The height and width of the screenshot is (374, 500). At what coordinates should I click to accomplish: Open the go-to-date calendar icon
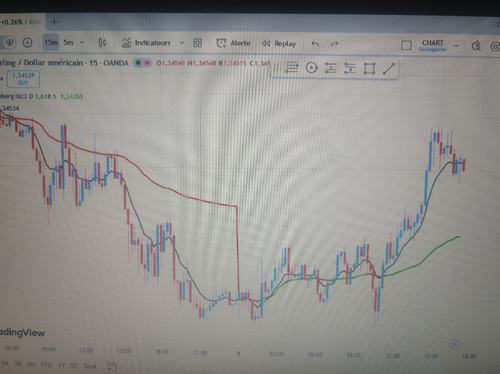coord(112,367)
